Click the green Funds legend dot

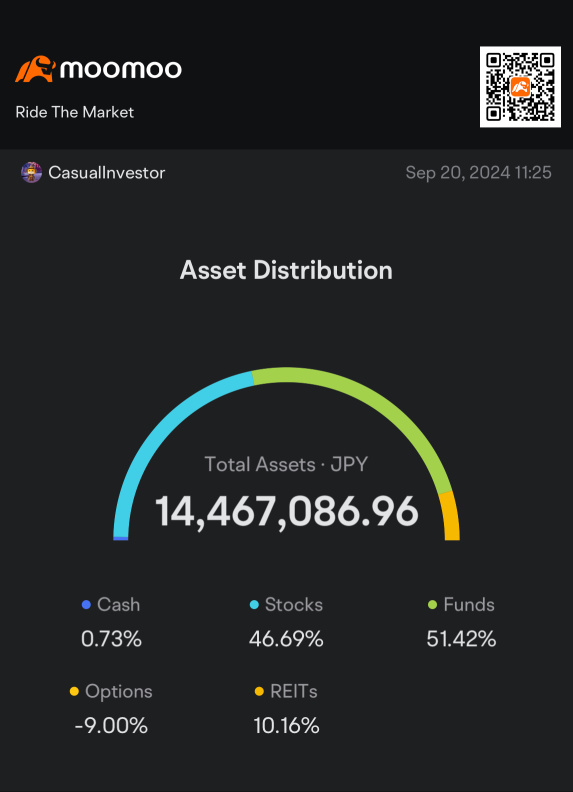coord(433,605)
